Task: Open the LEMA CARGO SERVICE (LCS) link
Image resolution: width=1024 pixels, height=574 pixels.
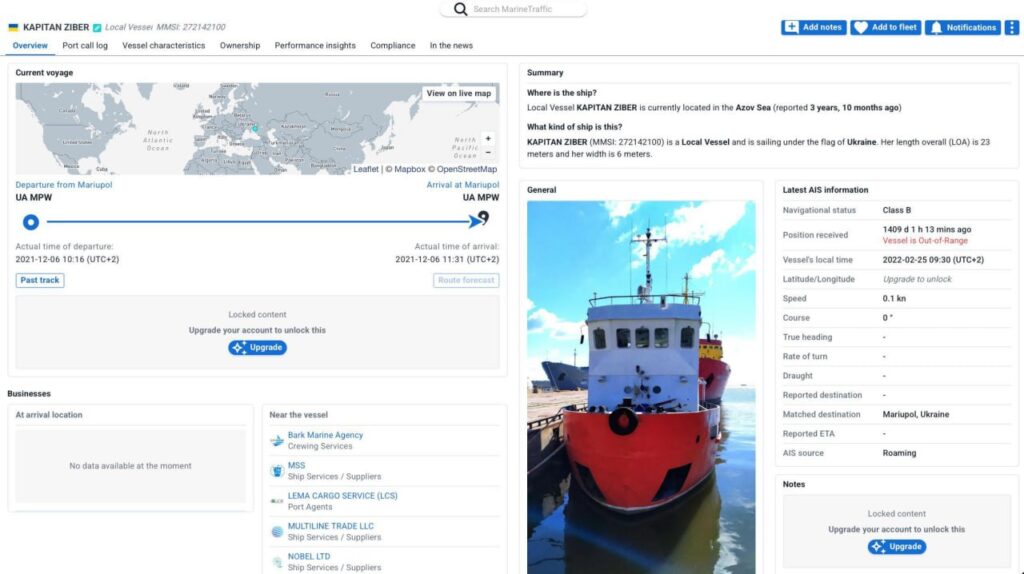Action: (x=342, y=496)
